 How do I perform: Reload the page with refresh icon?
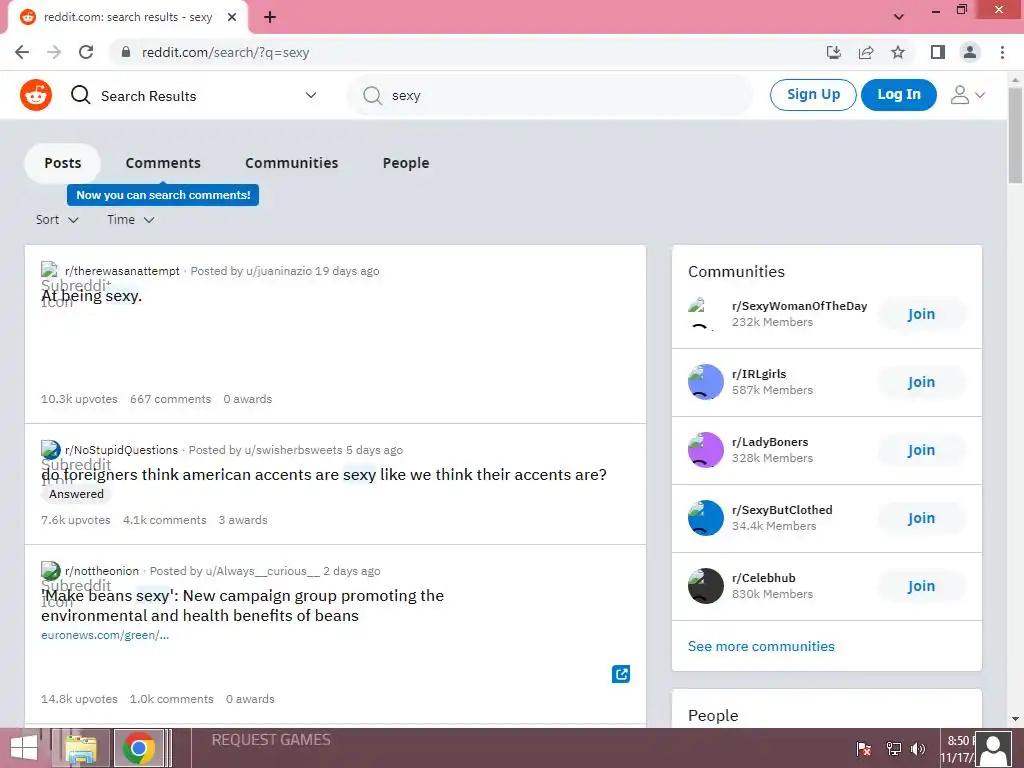86,52
